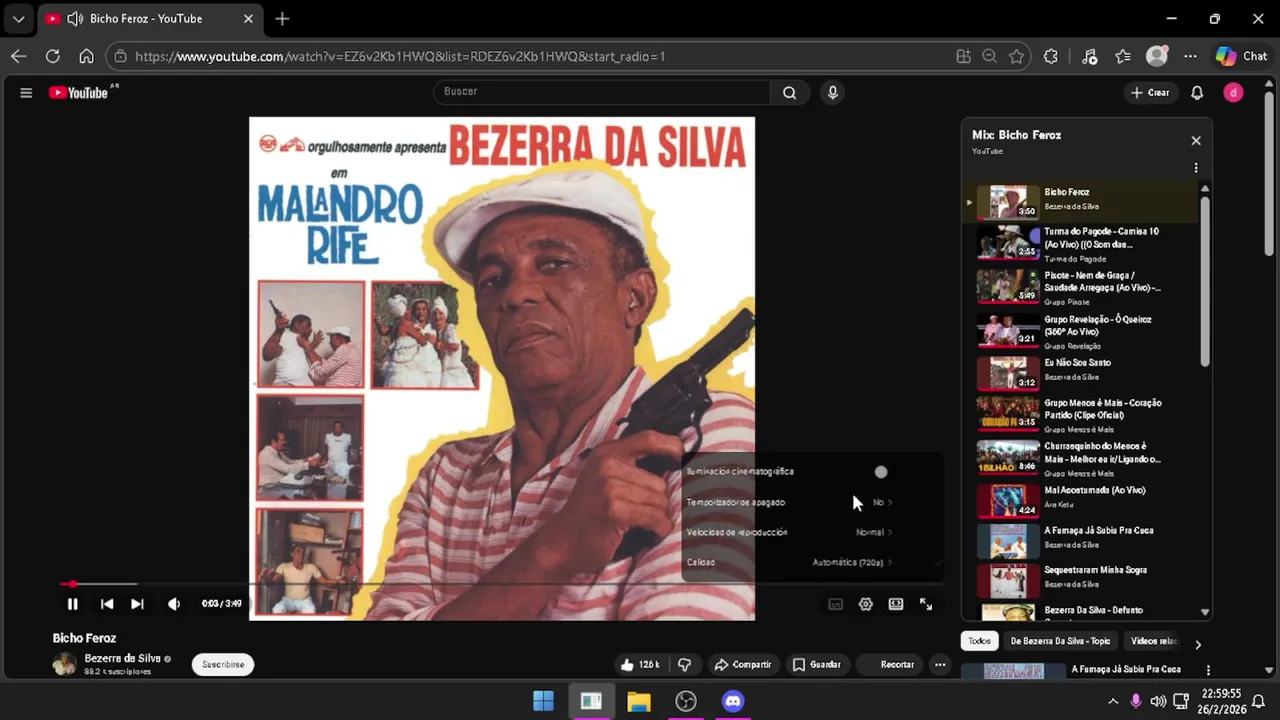Skip to the next video in the player

[x=137, y=604]
